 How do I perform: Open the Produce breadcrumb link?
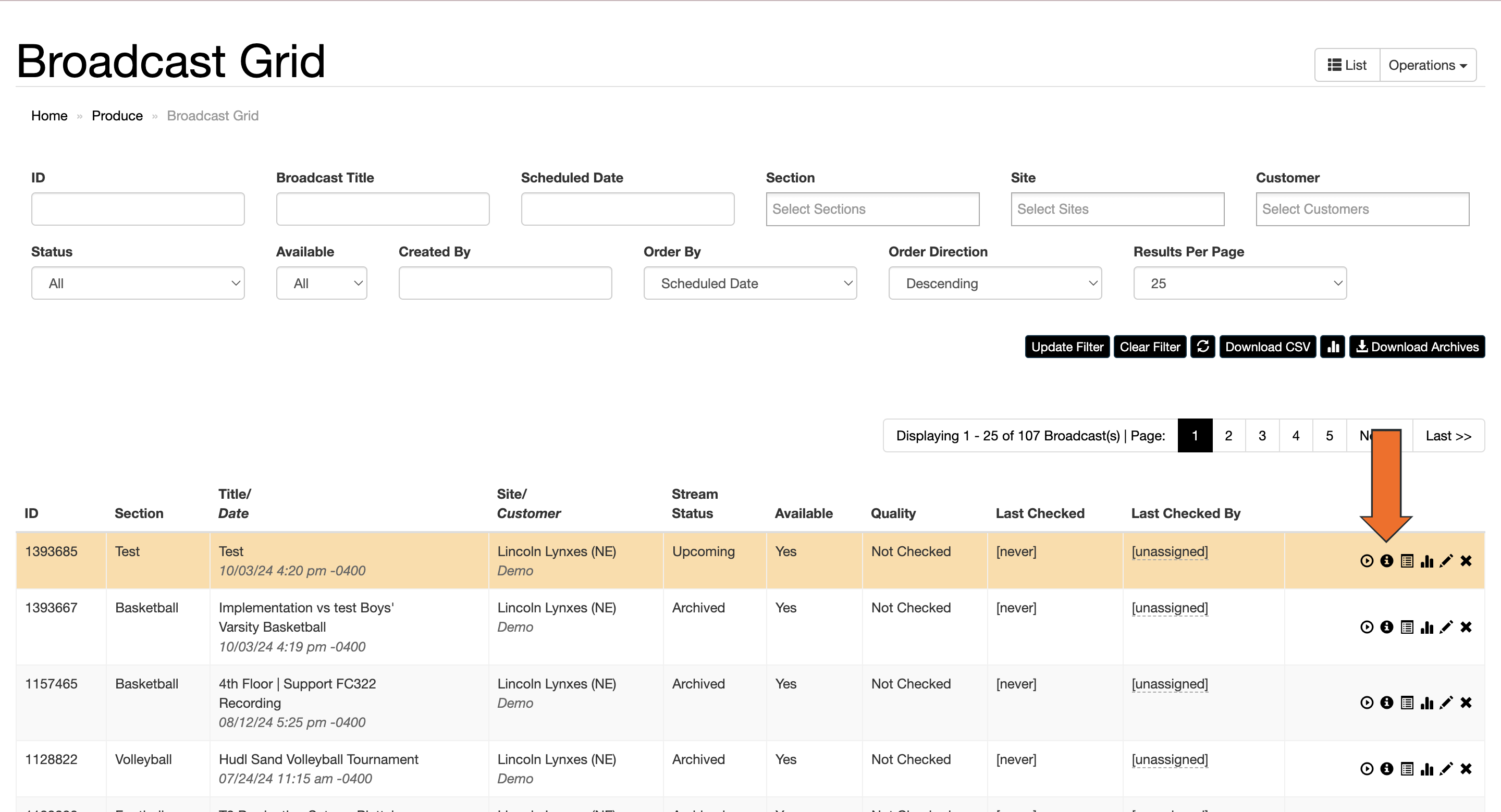pos(117,116)
